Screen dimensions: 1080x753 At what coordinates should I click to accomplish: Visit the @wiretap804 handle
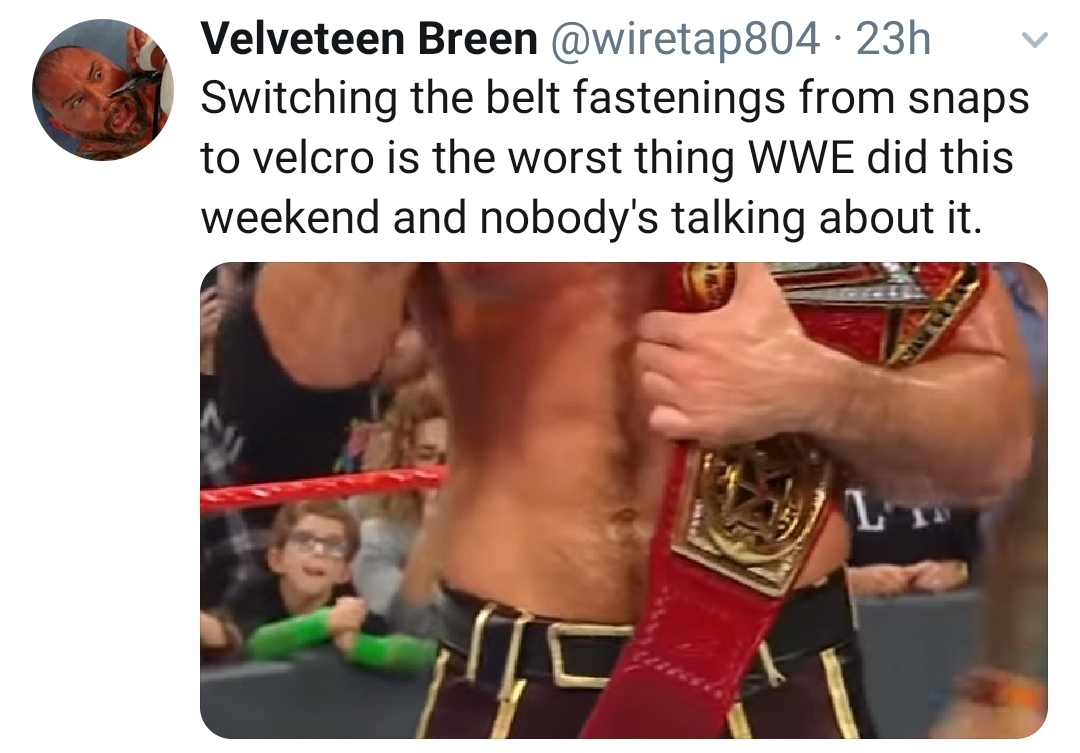684,39
